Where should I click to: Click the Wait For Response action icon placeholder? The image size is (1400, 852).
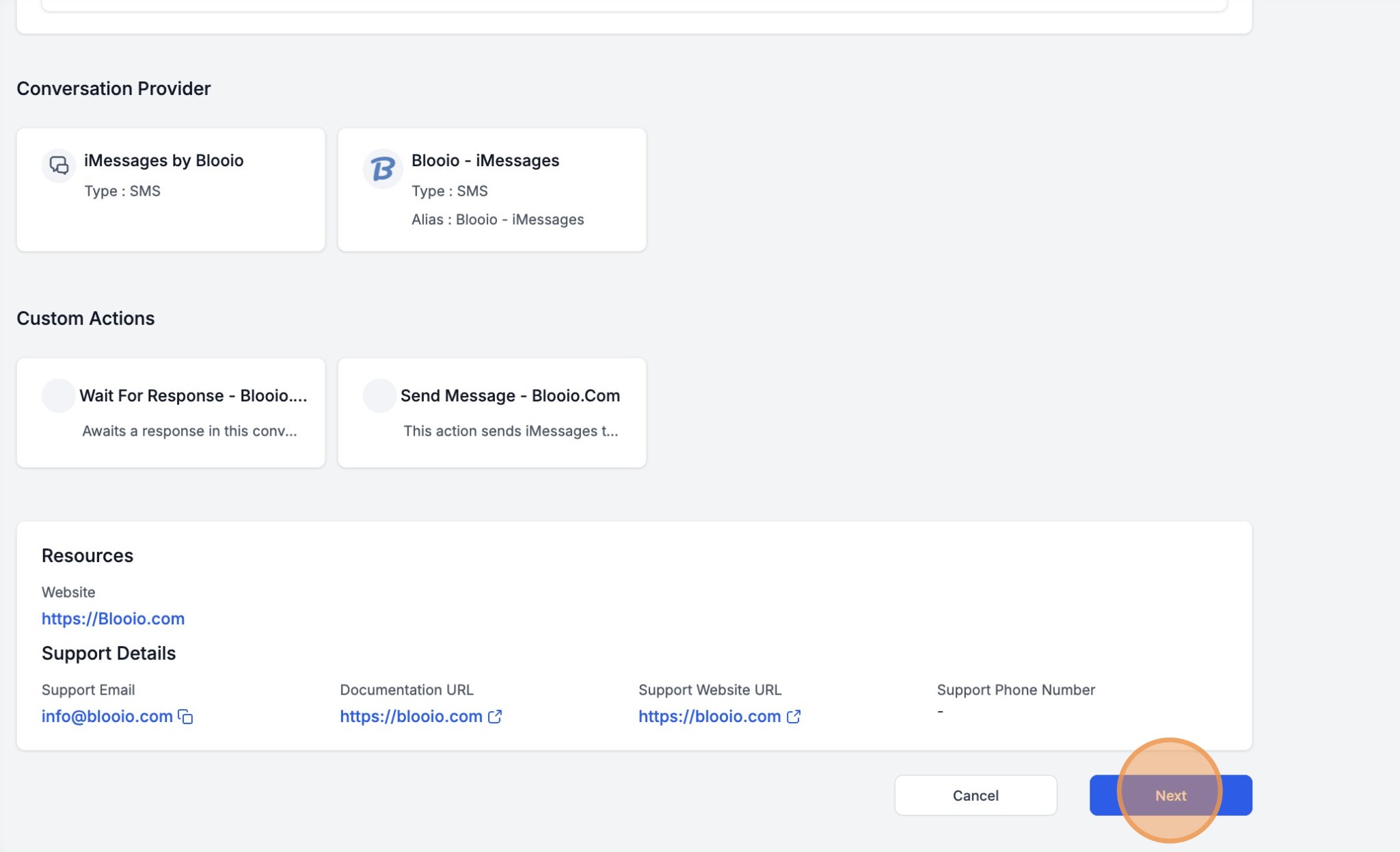59,395
